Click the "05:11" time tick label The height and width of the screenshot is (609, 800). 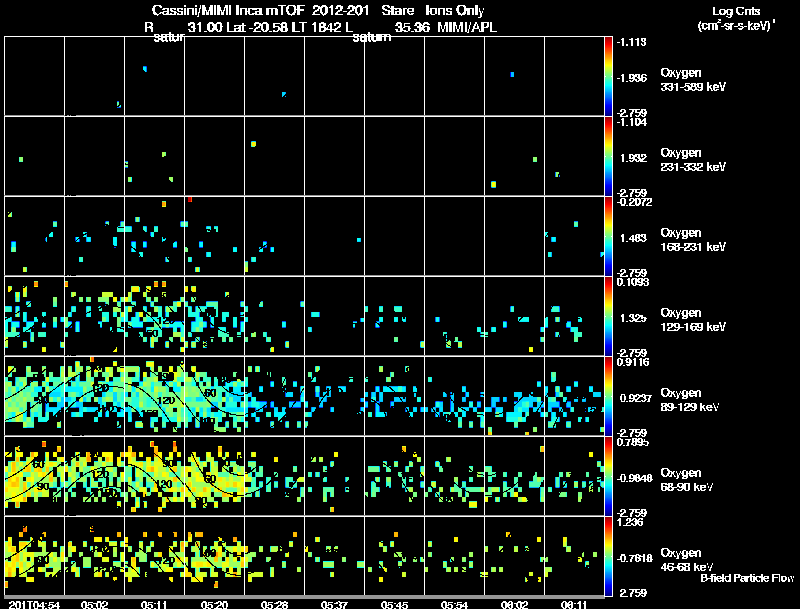click(x=154, y=605)
